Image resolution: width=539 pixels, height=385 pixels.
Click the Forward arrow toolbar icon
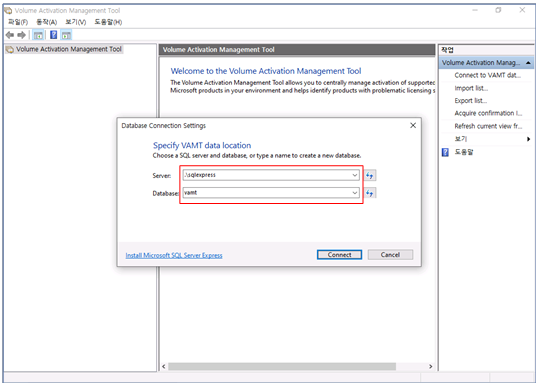pyautogui.click(x=22, y=35)
